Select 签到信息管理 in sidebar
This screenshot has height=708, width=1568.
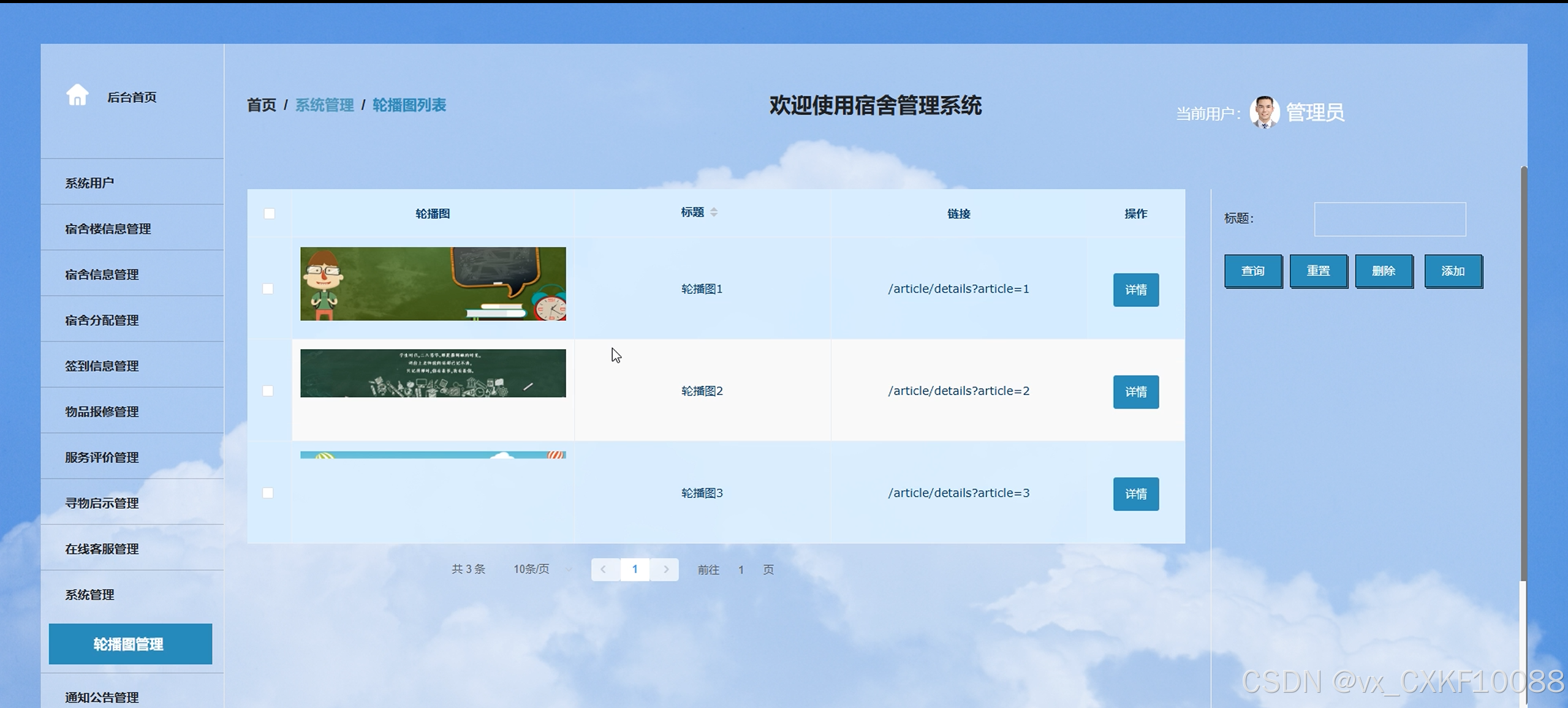(x=102, y=366)
